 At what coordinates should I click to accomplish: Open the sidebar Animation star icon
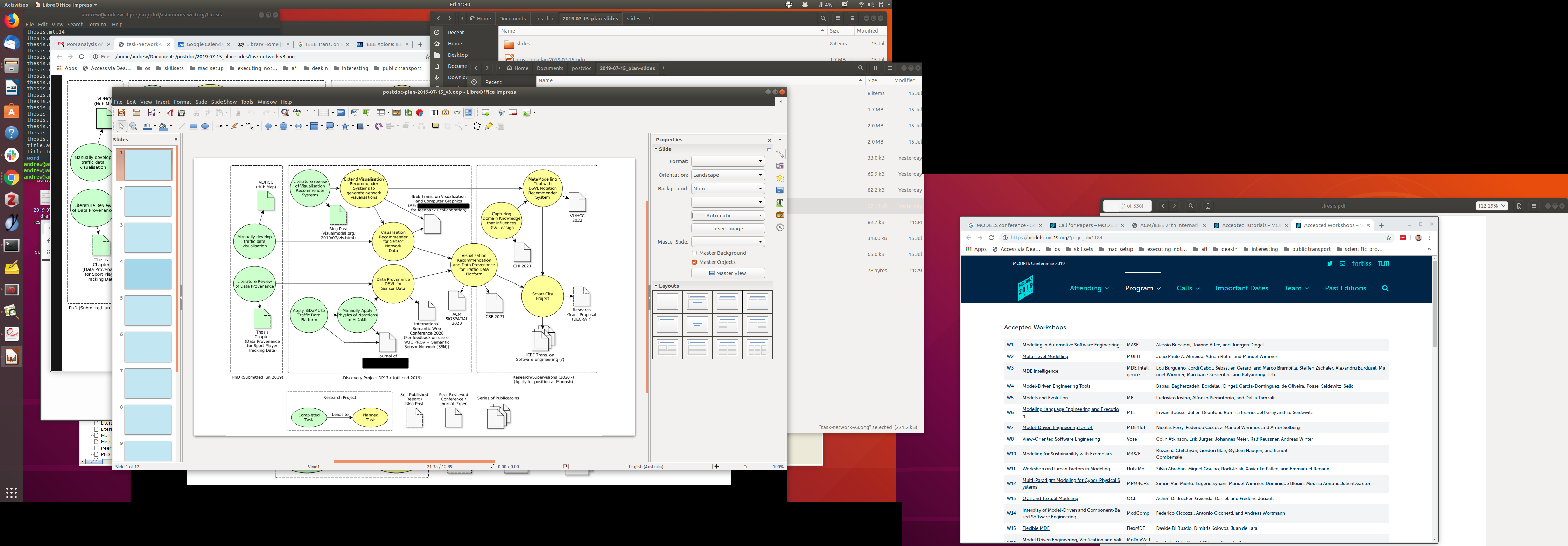(x=780, y=178)
